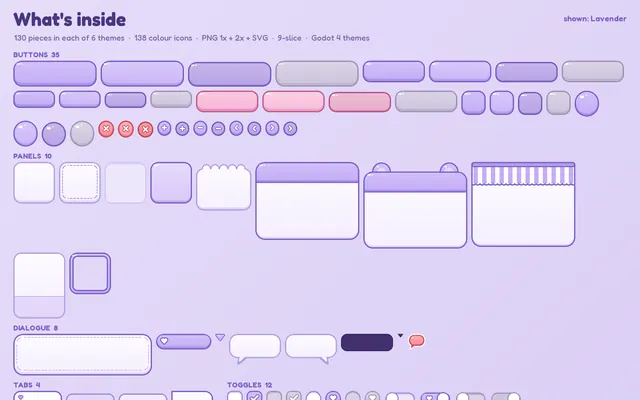Click the heart name tag pill
This screenshot has height=400, width=640.
pos(184,342)
